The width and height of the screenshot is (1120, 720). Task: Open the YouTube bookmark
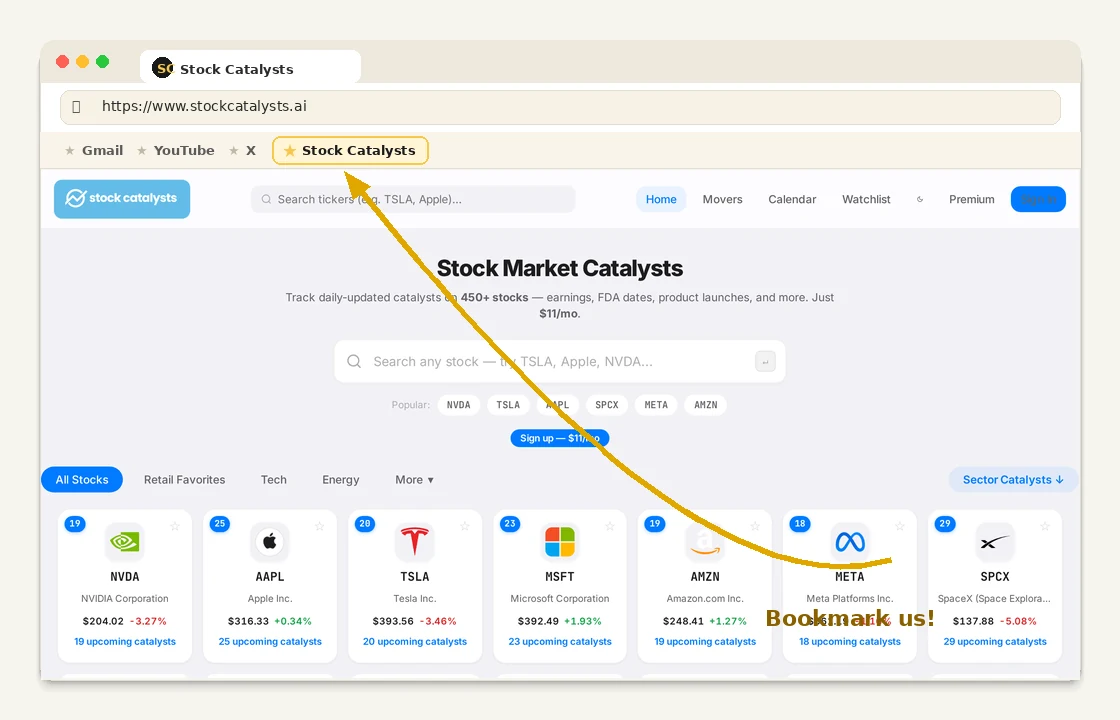tap(176, 151)
